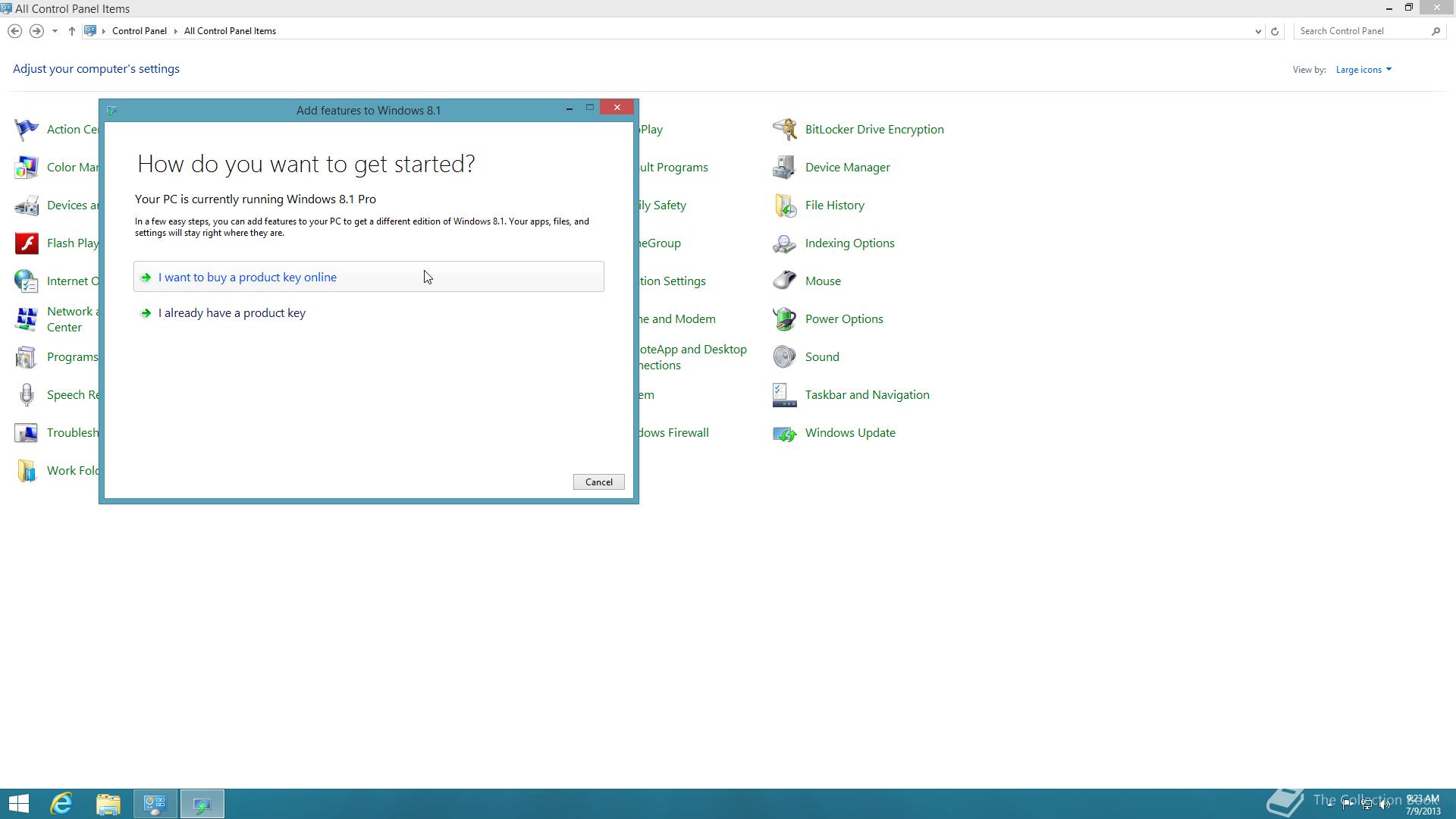Click the Device Manager icon
This screenshot has height=819, width=1456.
pyautogui.click(x=785, y=168)
